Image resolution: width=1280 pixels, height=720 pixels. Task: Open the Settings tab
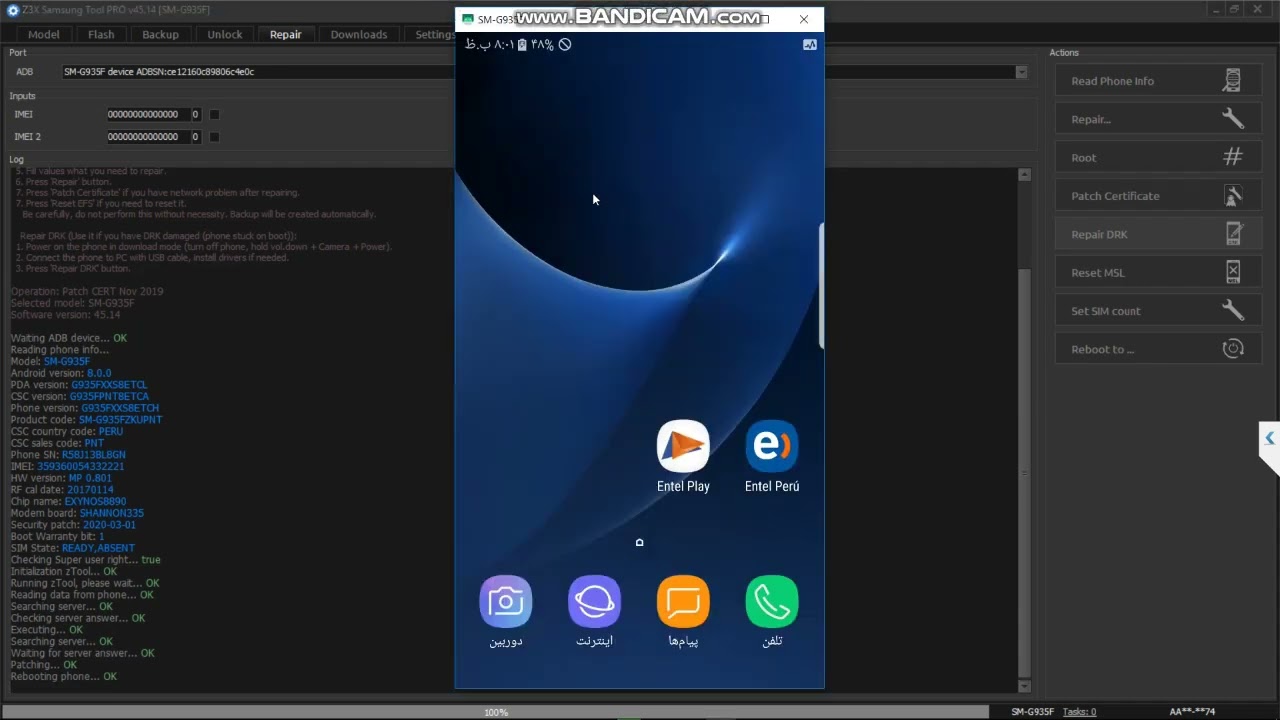click(435, 34)
